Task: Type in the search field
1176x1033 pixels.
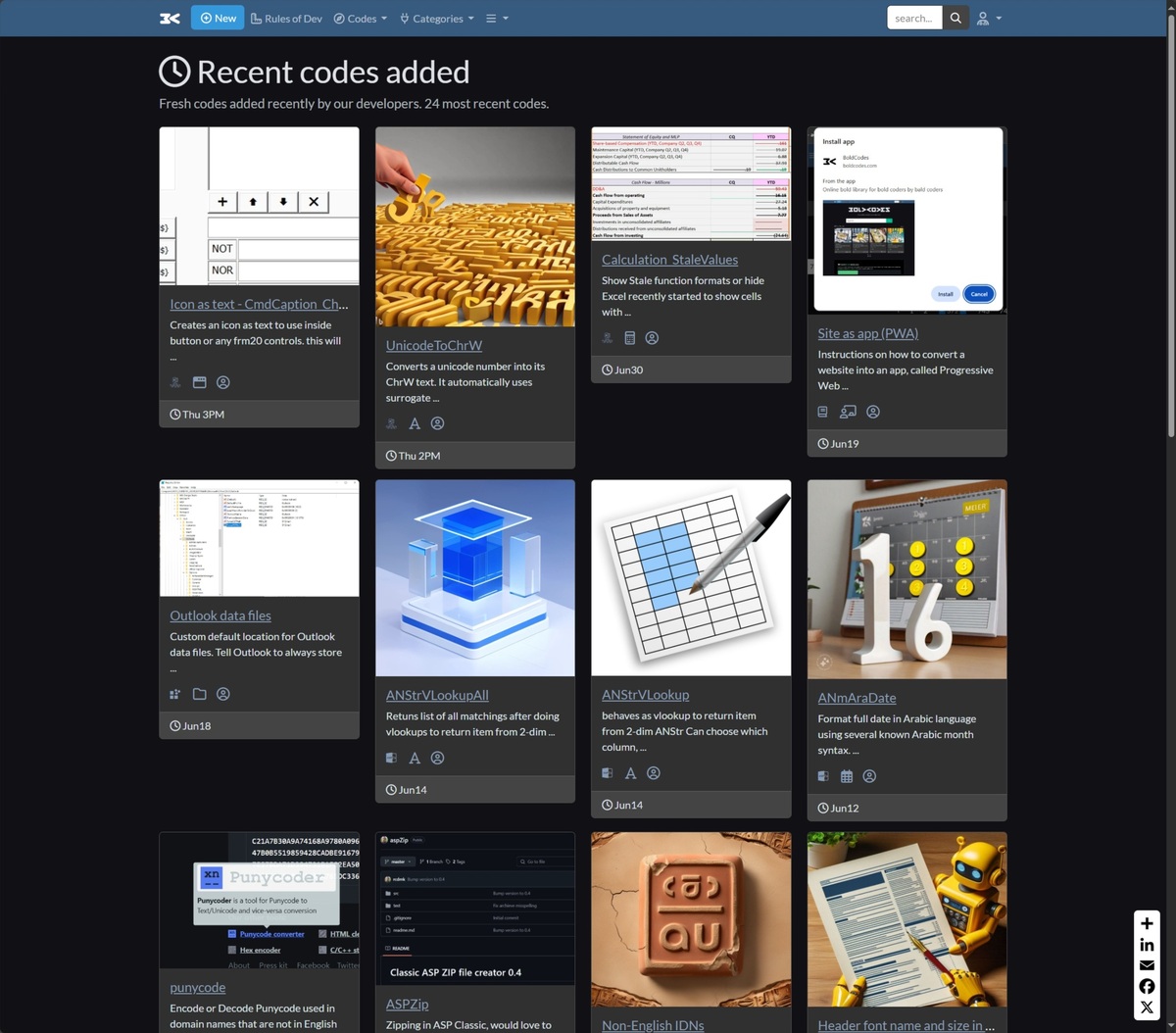Action: coord(913,18)
